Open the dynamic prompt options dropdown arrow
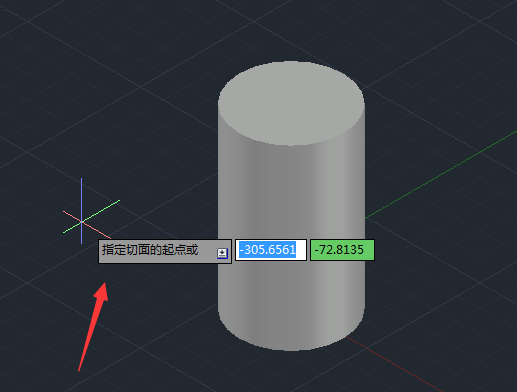Viewport: 517px width, 392px height. pos(222,253)
